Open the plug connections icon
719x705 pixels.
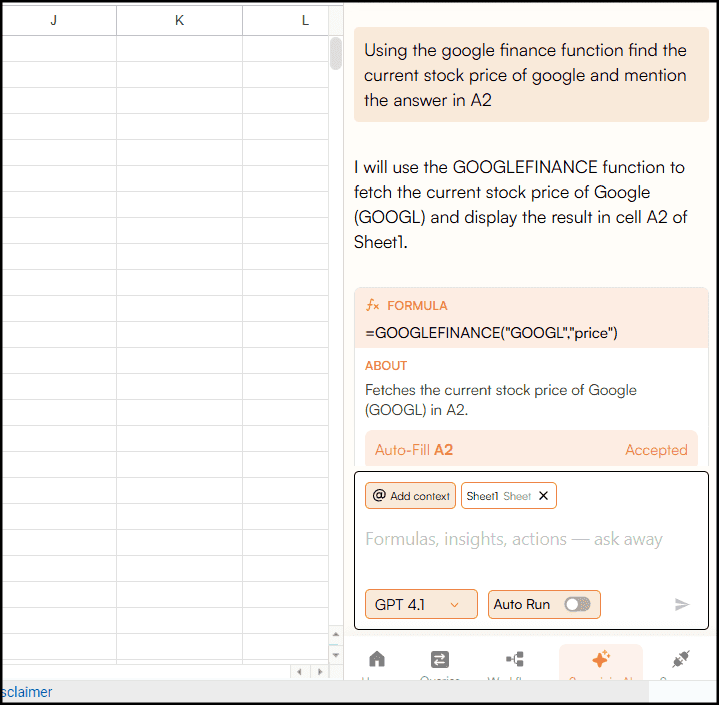point(680,660)
